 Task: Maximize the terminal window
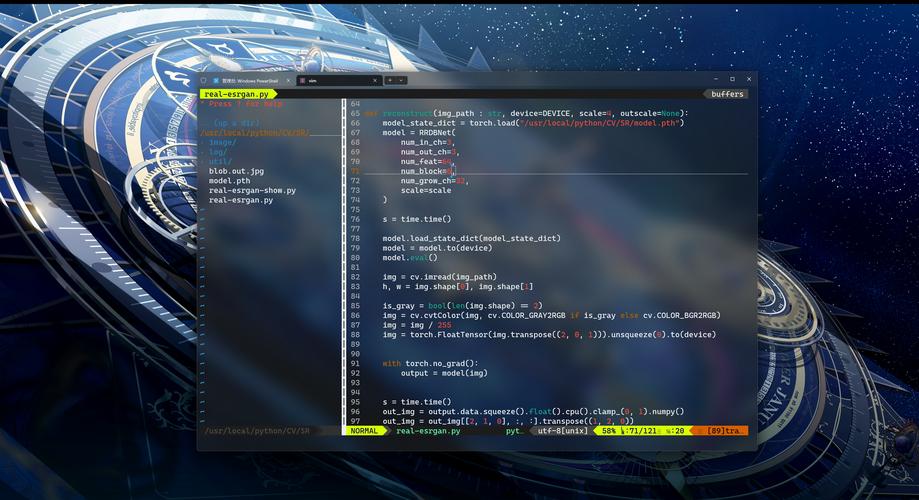(732, 79)
